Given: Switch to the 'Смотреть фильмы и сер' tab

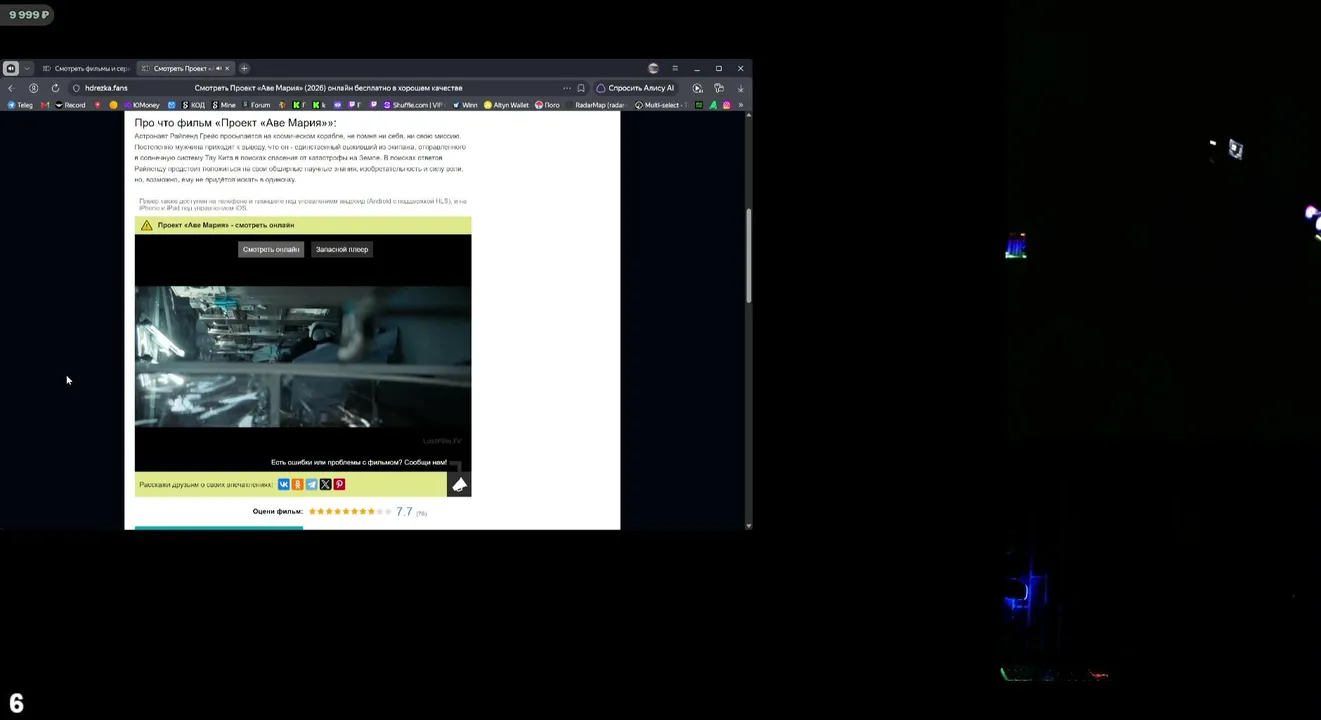Looking at the screenshot, I should 86,68.
